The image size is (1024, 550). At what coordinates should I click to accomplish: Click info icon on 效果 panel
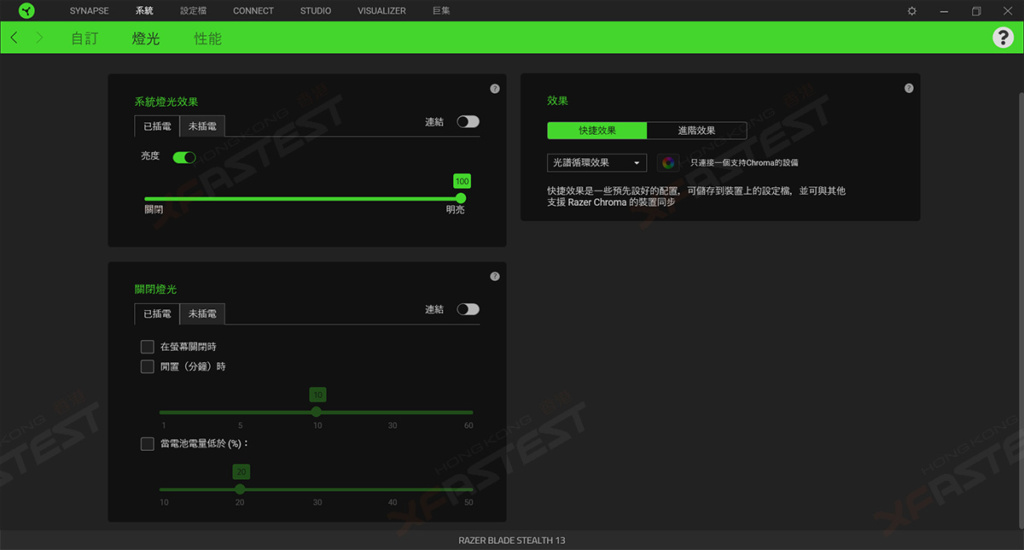908,88
